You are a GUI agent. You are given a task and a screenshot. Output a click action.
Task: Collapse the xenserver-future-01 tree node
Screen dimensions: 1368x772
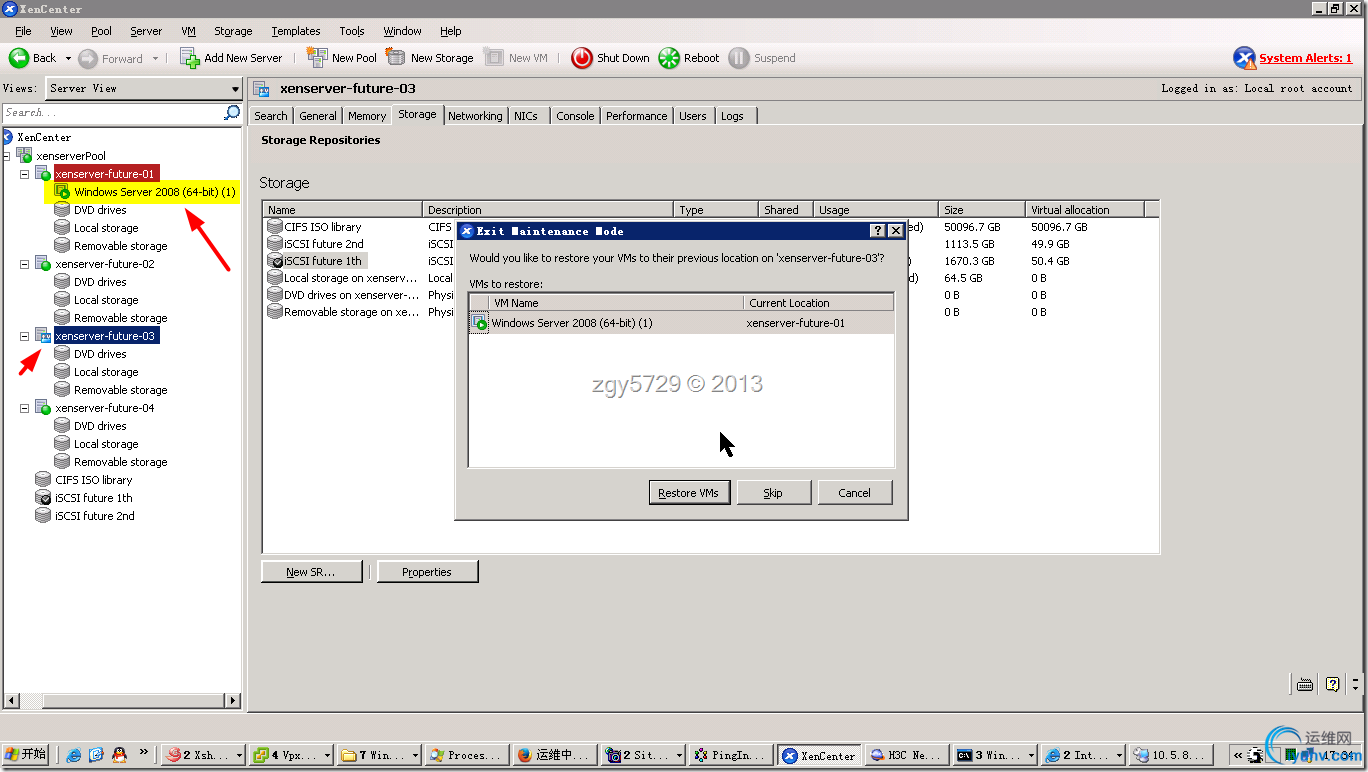25,174
